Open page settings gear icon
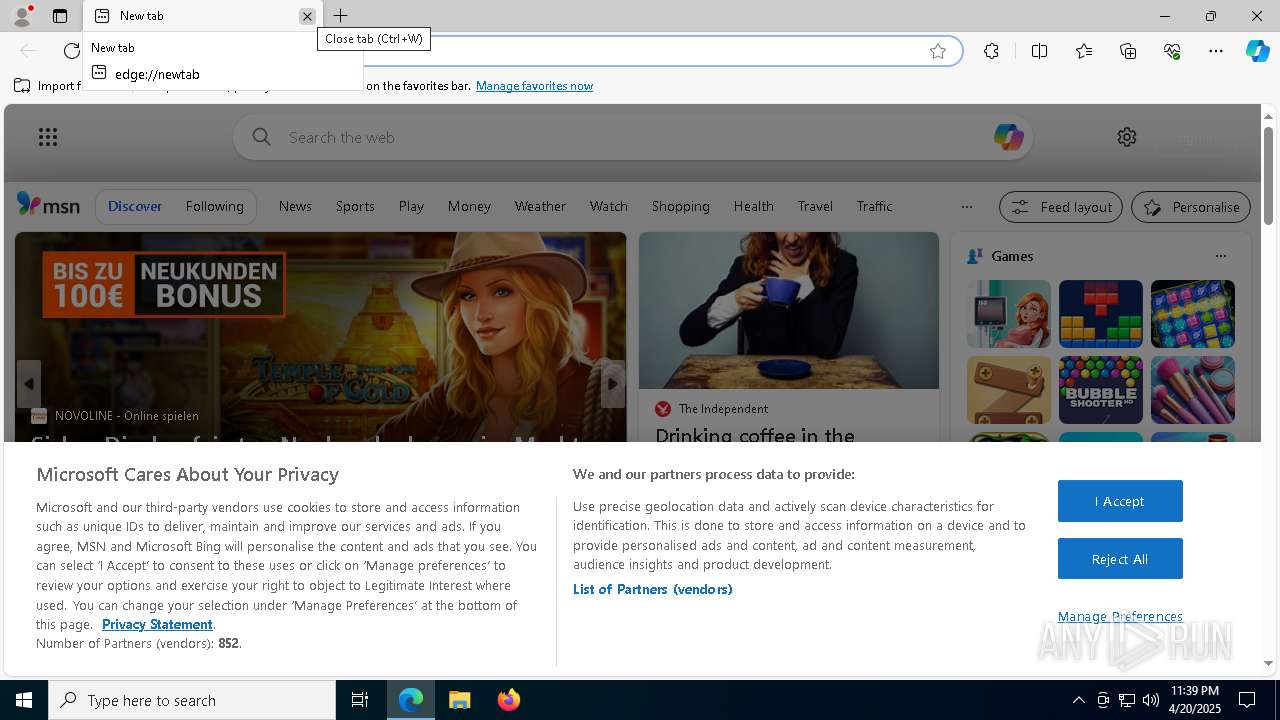 click(1127, 137)
